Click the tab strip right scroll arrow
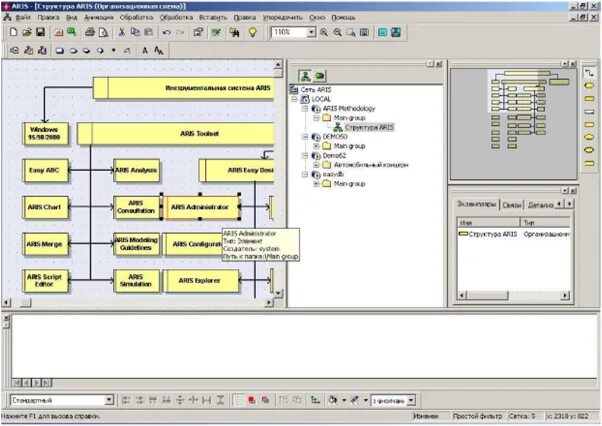Viewport: 602px width, 426px height. [x=569, y=204]
